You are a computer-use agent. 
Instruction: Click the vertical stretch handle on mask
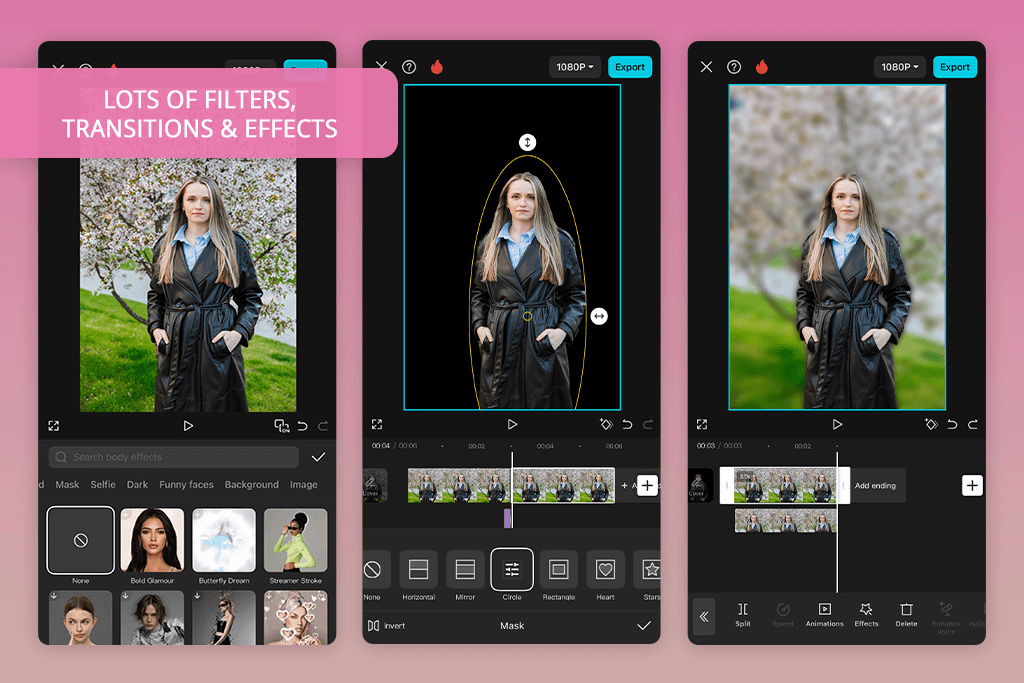(x=527, y=142)
